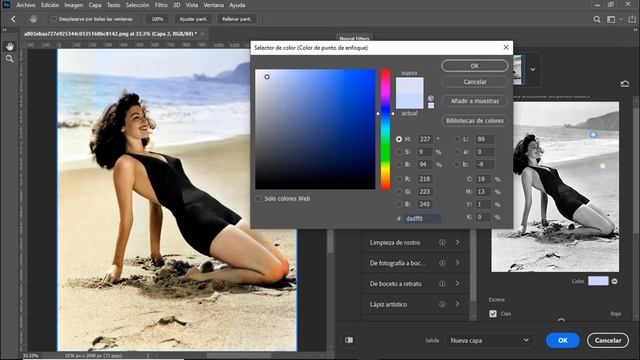Screen dimensions: 640x360
Task: Click the share icon at top right
Action: point(632,19)
